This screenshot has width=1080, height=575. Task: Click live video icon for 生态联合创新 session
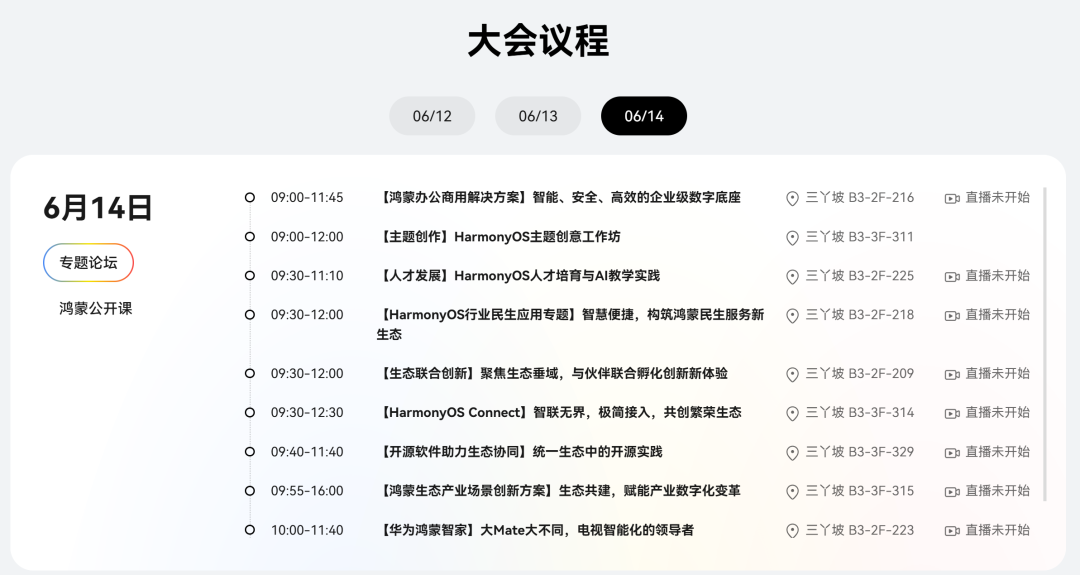pos(952,375)
